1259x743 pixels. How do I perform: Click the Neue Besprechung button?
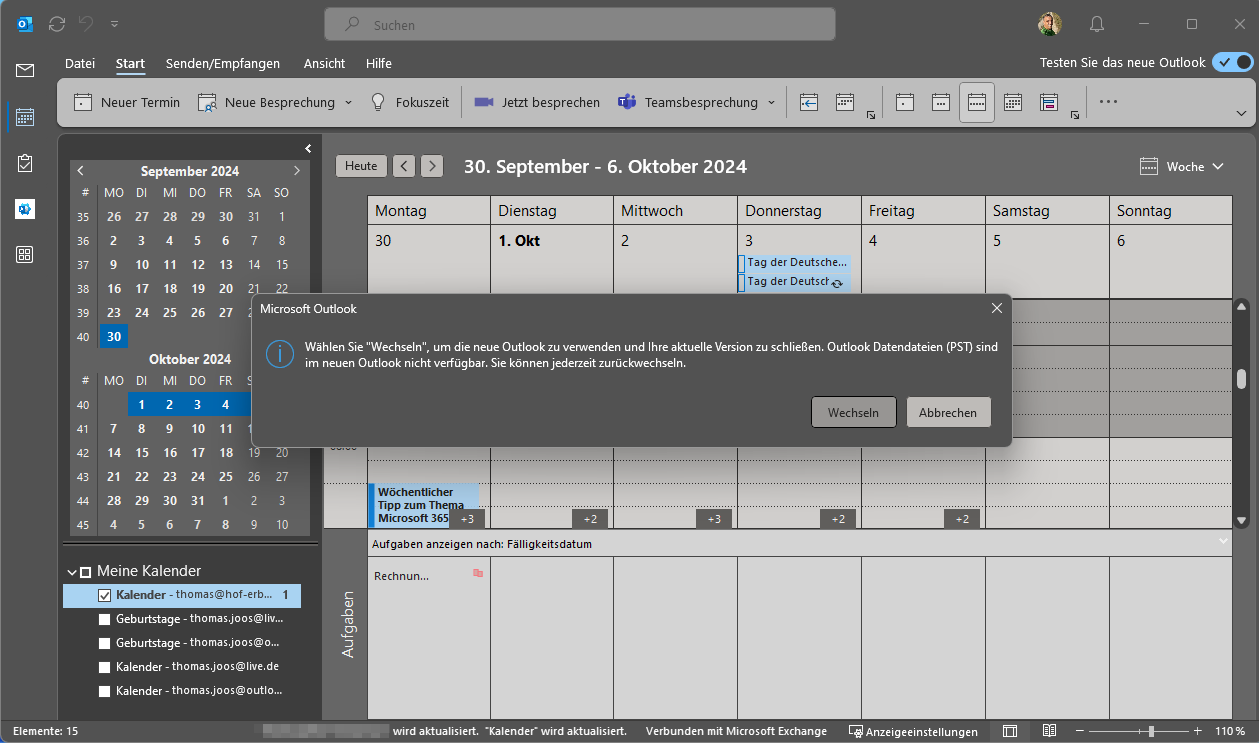(x=266, y=102)
